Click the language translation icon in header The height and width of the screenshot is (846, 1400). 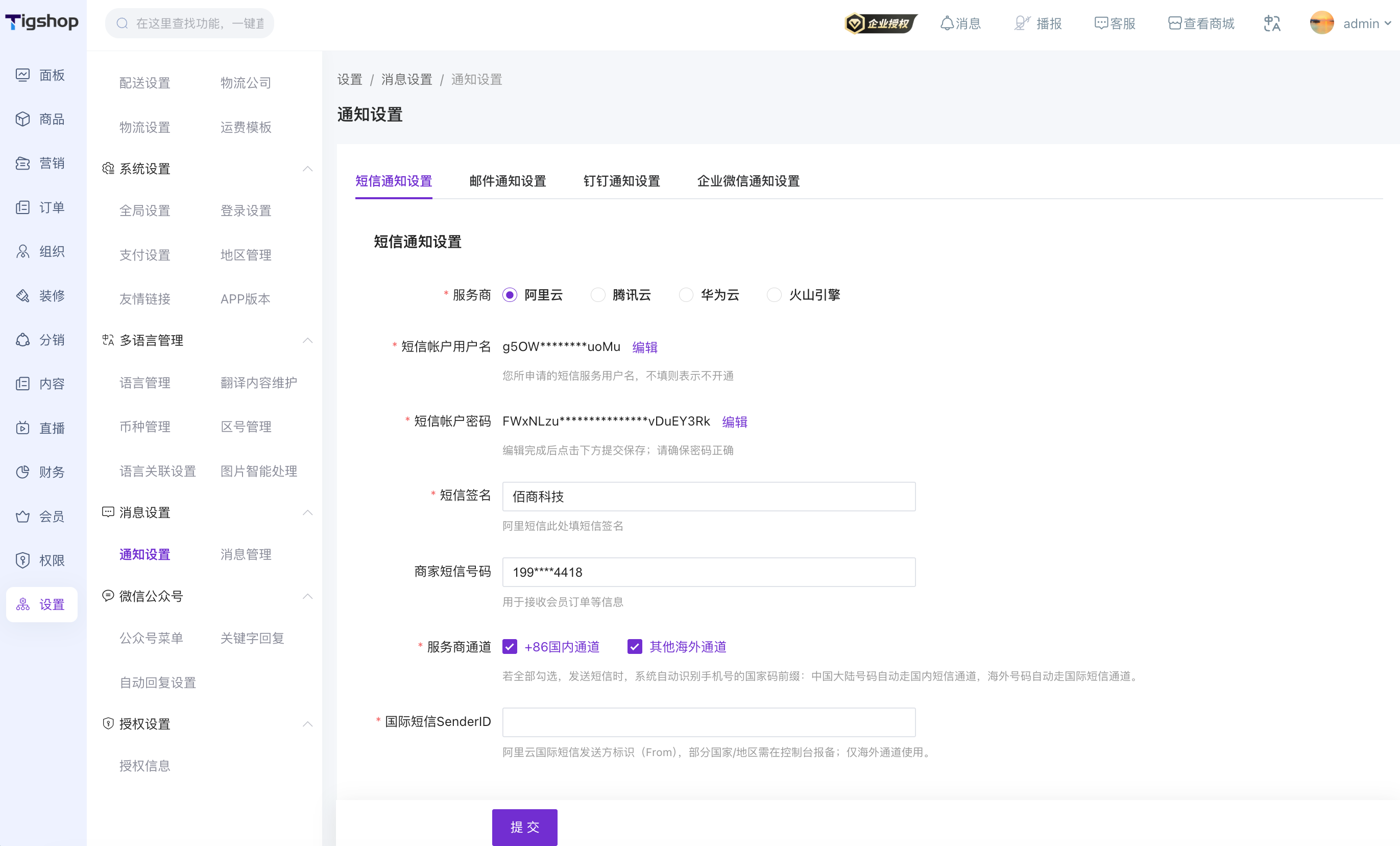click(1272, 24)
